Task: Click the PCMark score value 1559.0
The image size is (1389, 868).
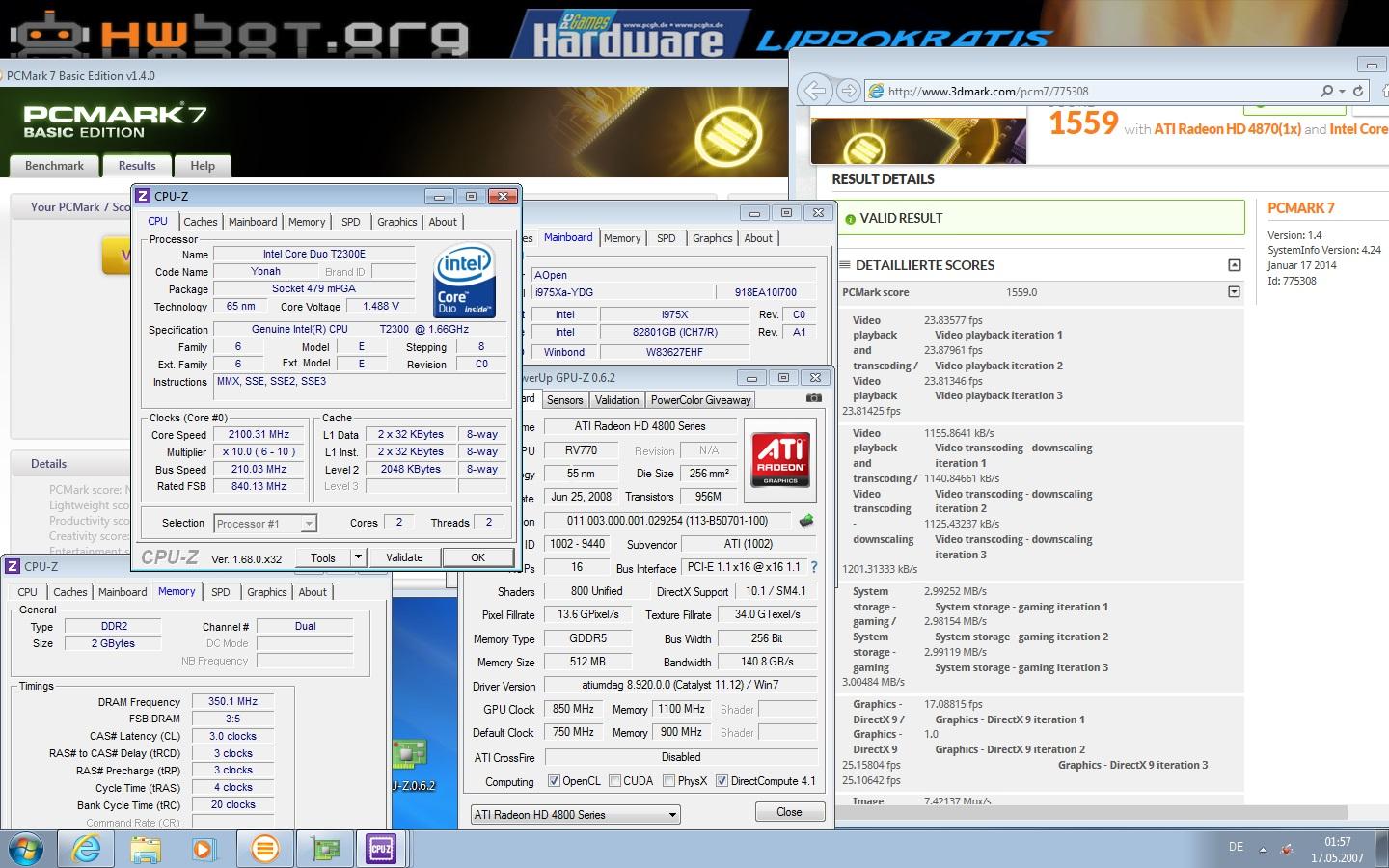Action: (x=1021, y=292)
